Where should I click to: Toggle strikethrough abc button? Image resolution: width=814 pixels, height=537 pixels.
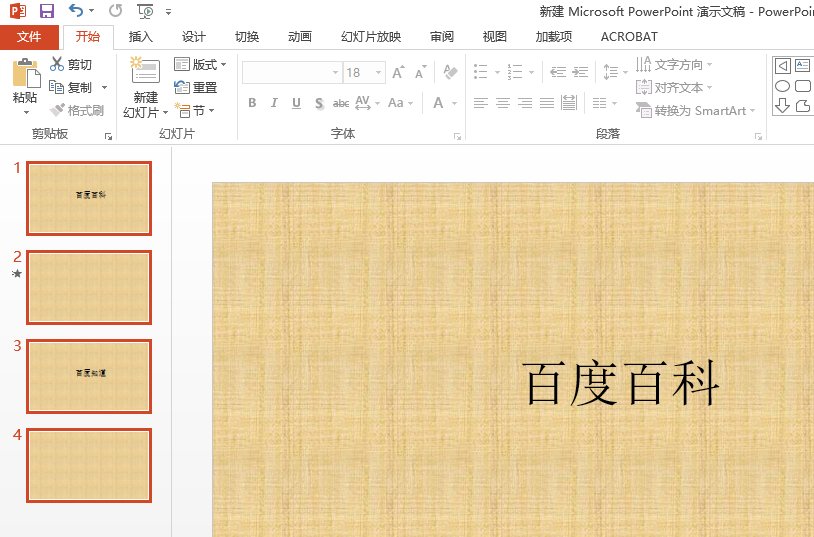click(341, 103)
